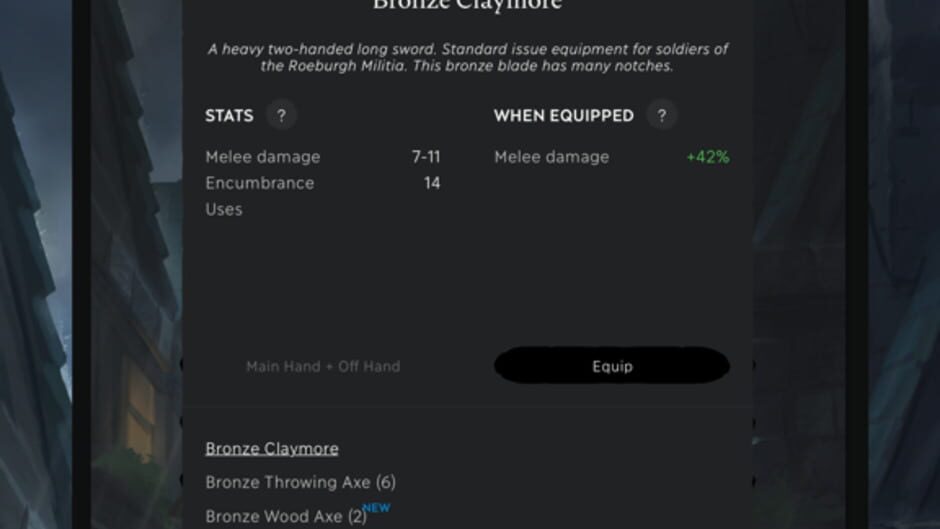Viewport: 940px width, 529px height.
Task: Click the Uses stat label
Action: pyautogui.click(x=224, y=209)
